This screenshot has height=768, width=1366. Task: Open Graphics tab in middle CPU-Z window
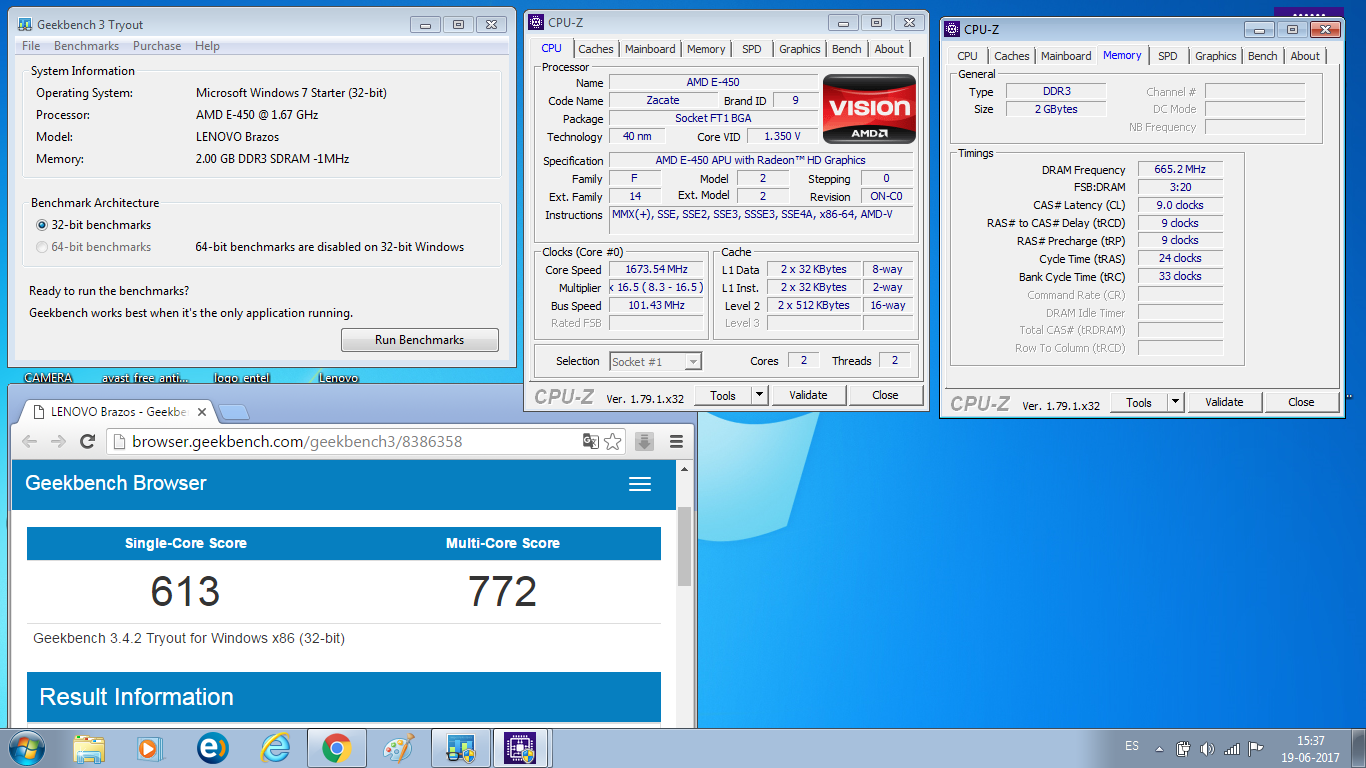click(800, 49)
